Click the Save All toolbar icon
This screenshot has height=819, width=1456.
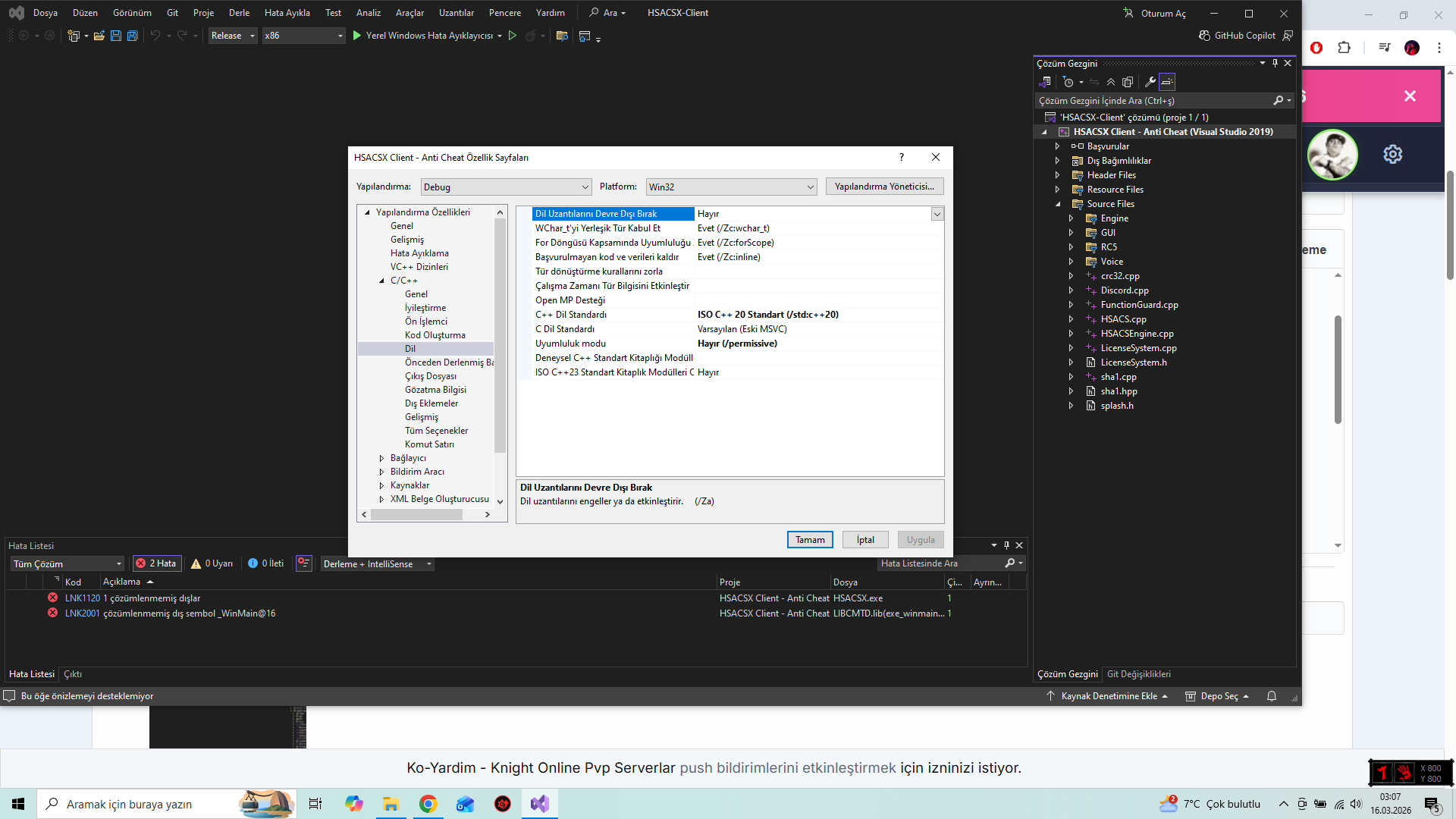click(133, 36)
